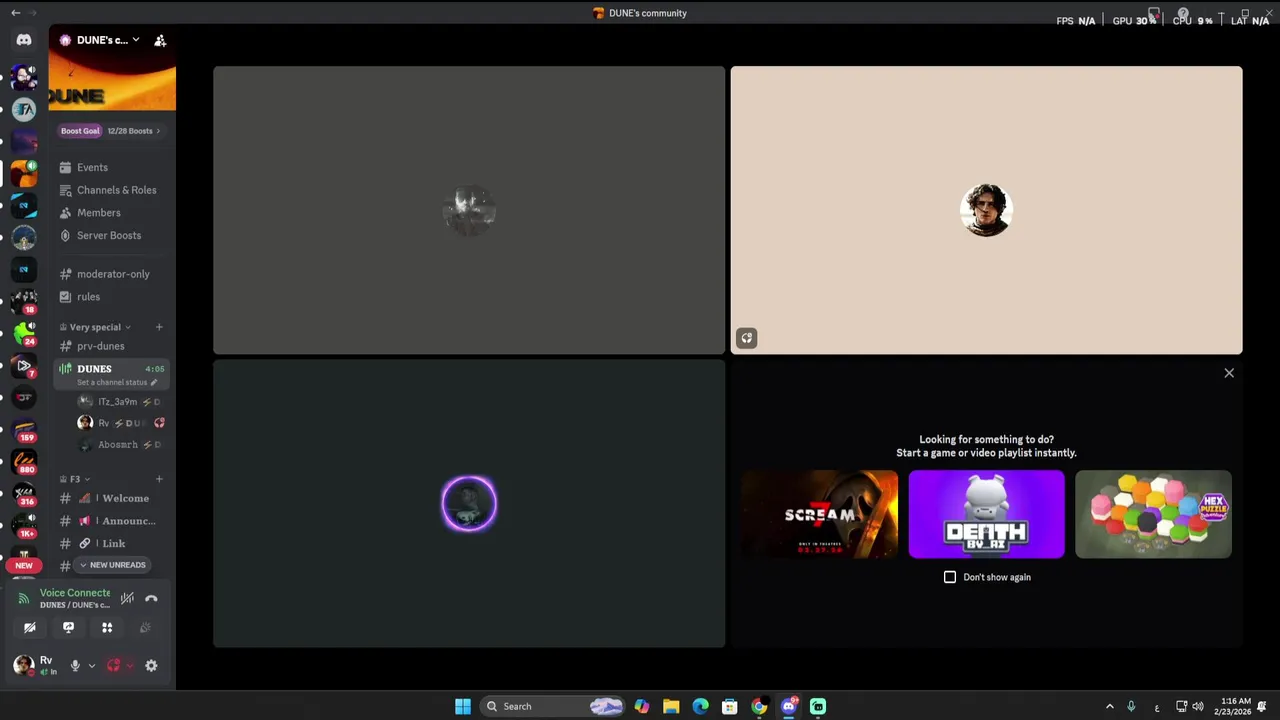Open Discord direct messages home icon
Screen dimensions: 1280x720
[24, 40]
